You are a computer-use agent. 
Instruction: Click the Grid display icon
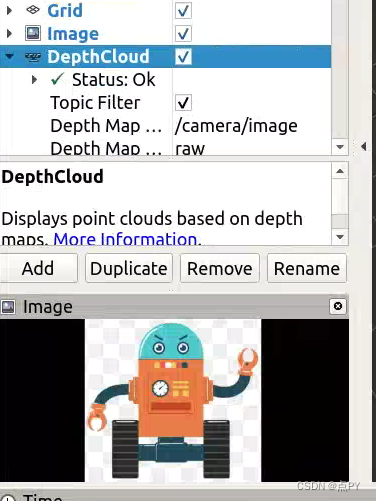33,10
